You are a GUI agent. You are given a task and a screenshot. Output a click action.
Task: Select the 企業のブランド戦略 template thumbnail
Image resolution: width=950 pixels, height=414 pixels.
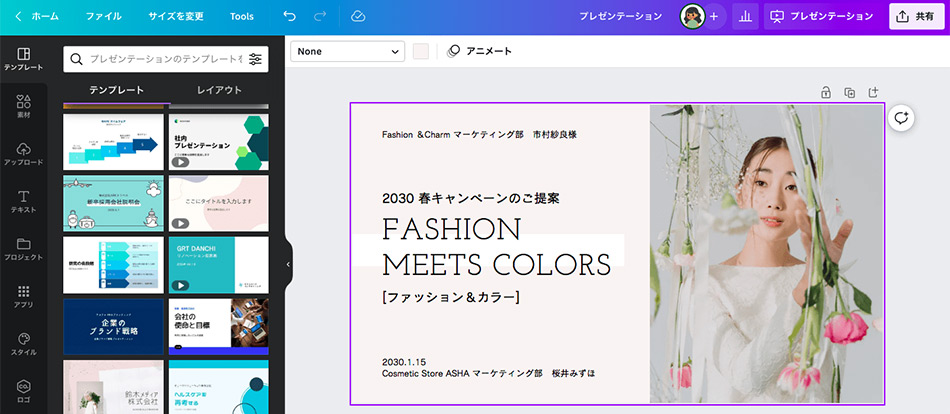click(x=112, y=325)
